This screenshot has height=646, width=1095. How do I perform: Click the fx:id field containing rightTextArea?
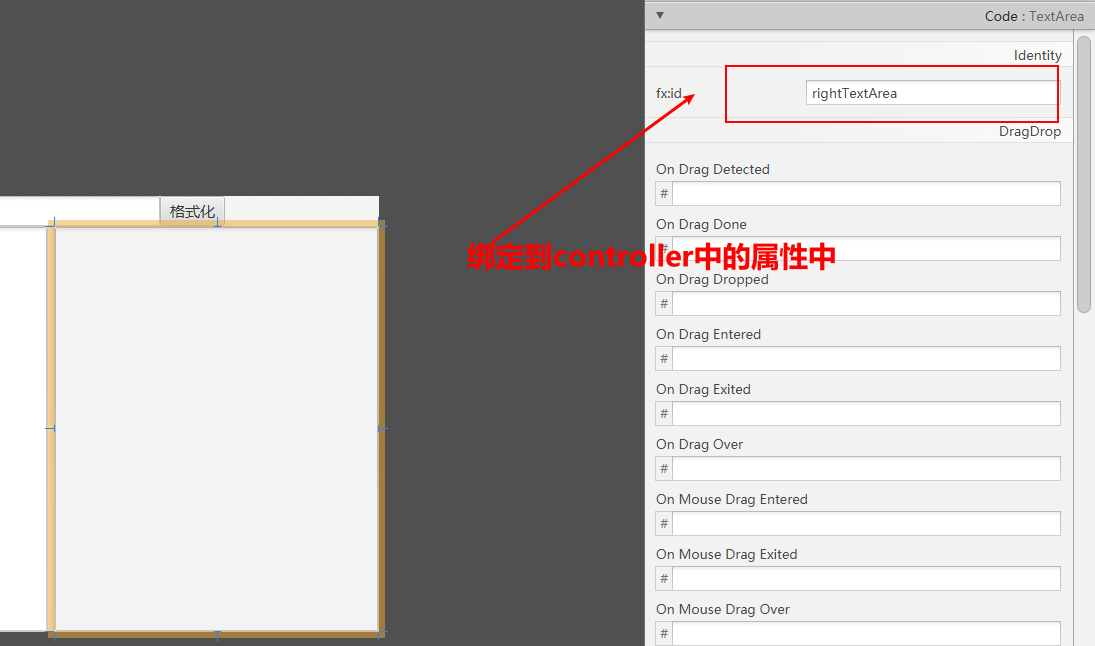tap(933, 93)
